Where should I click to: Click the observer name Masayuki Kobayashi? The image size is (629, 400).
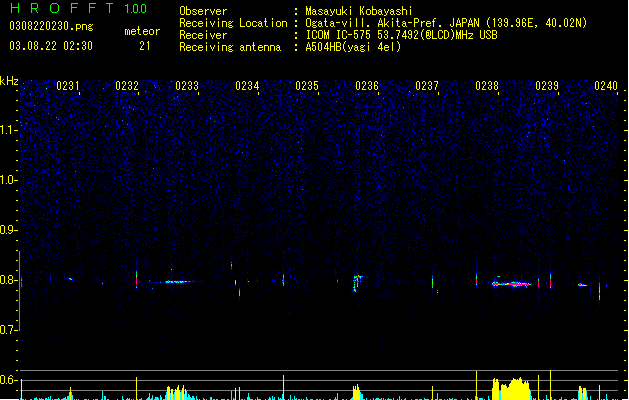pyautogui.click(x=359, y=11)
